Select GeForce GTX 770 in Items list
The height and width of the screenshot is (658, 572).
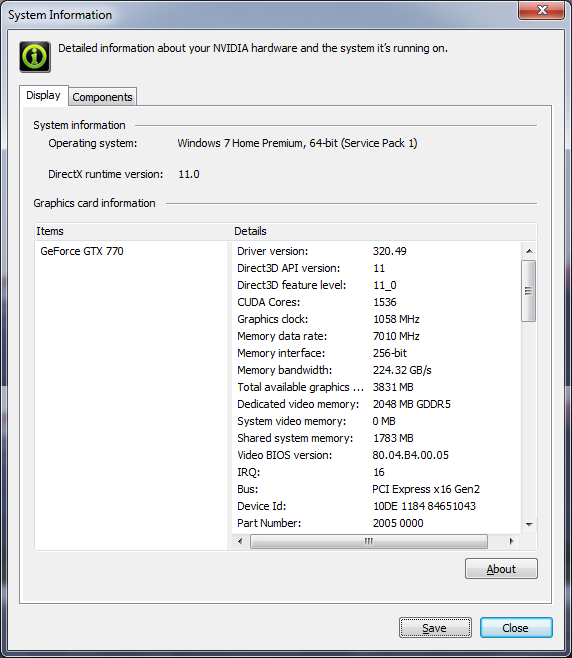pos(82,251)
